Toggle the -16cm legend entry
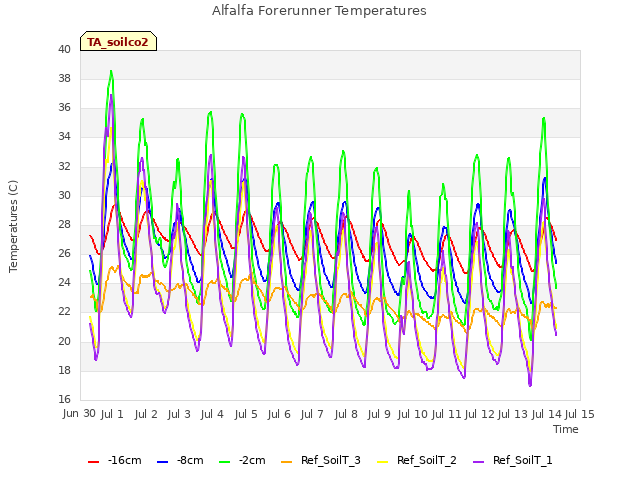The width and height of the screenshot is (640, 480). click(x=115, y=460)
